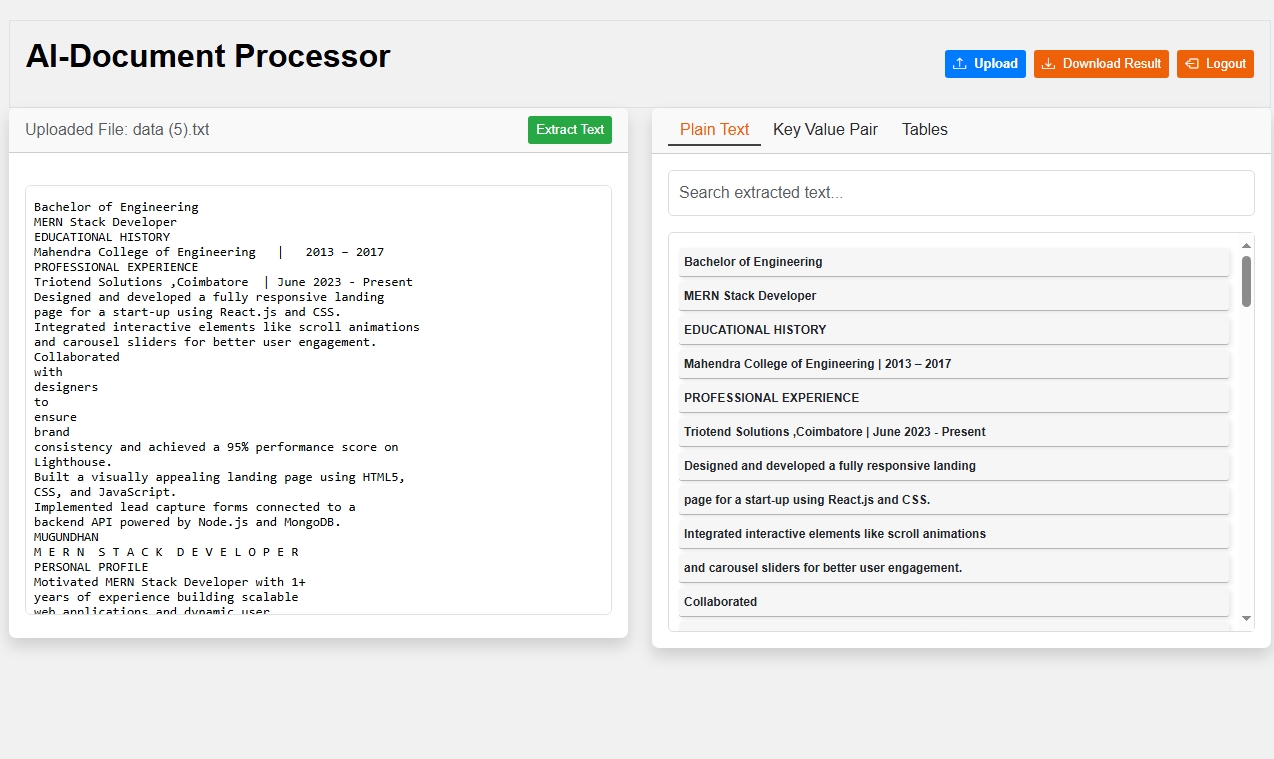This screenshot has width=1274, height=759.
Task: Click the Search extracted text field
Action: coord(960,193)
